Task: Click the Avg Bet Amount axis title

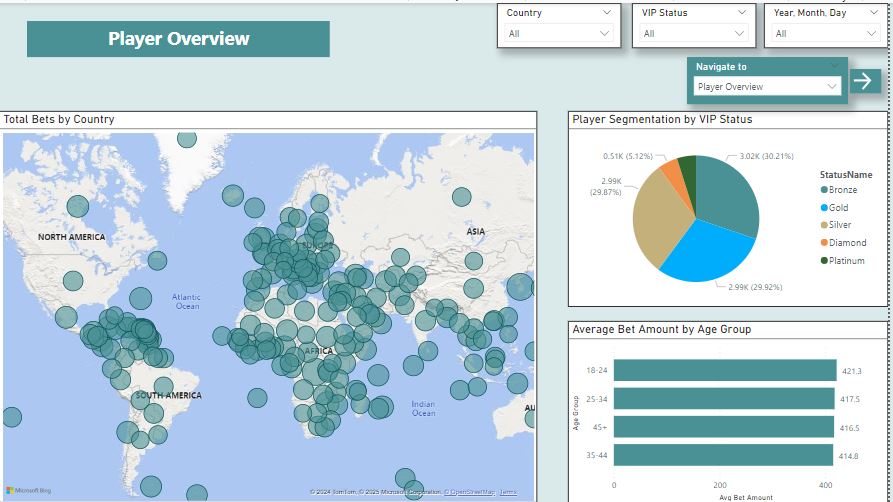Action: pyautogui.click(x=745, y=497)
